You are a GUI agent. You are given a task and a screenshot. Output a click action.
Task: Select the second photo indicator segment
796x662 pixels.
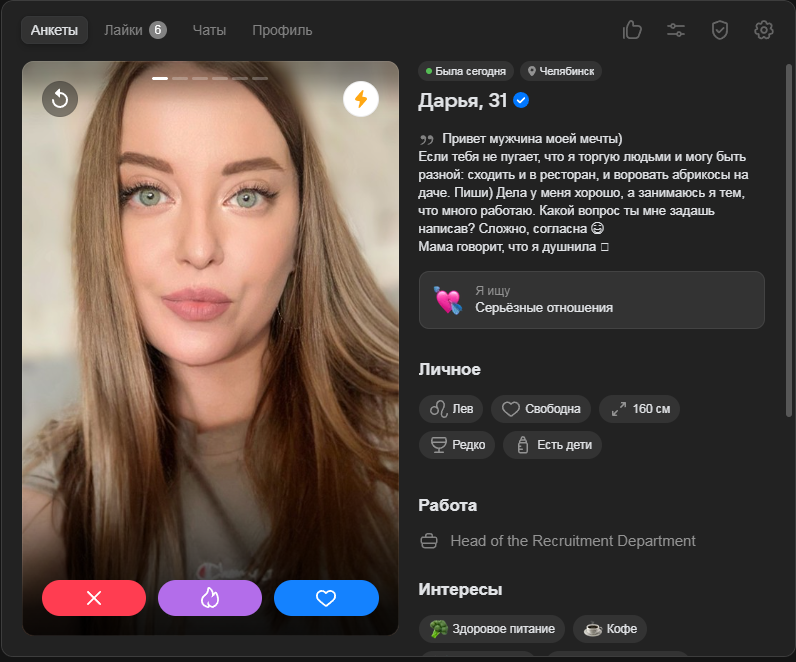click(x=180, y=78)
